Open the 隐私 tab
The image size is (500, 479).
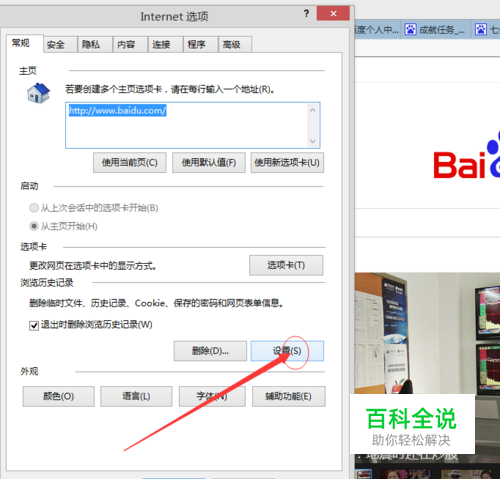[95, 44]
